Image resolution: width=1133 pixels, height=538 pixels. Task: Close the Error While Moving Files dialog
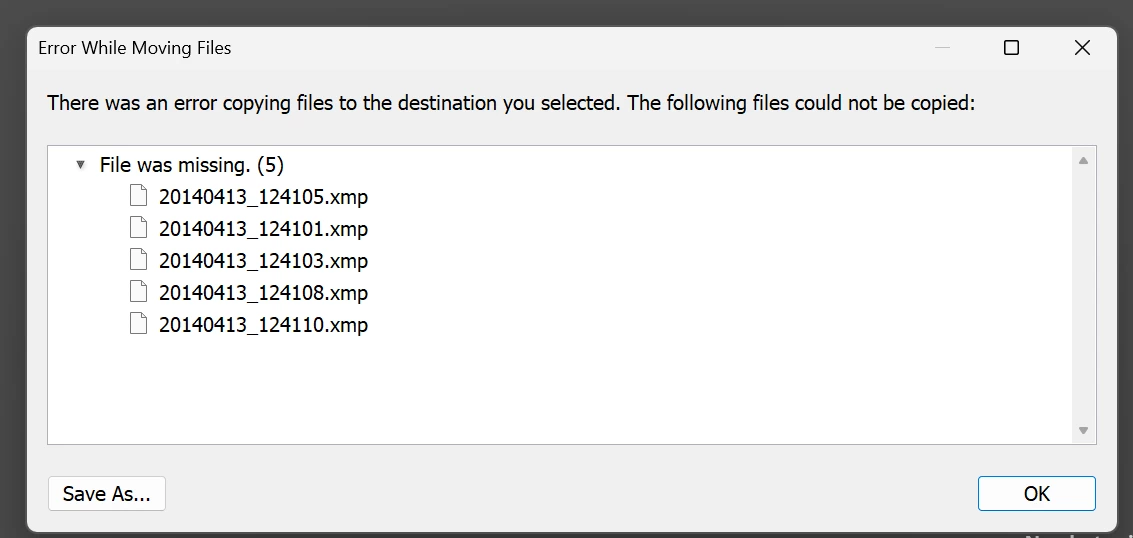[1082, 48]
